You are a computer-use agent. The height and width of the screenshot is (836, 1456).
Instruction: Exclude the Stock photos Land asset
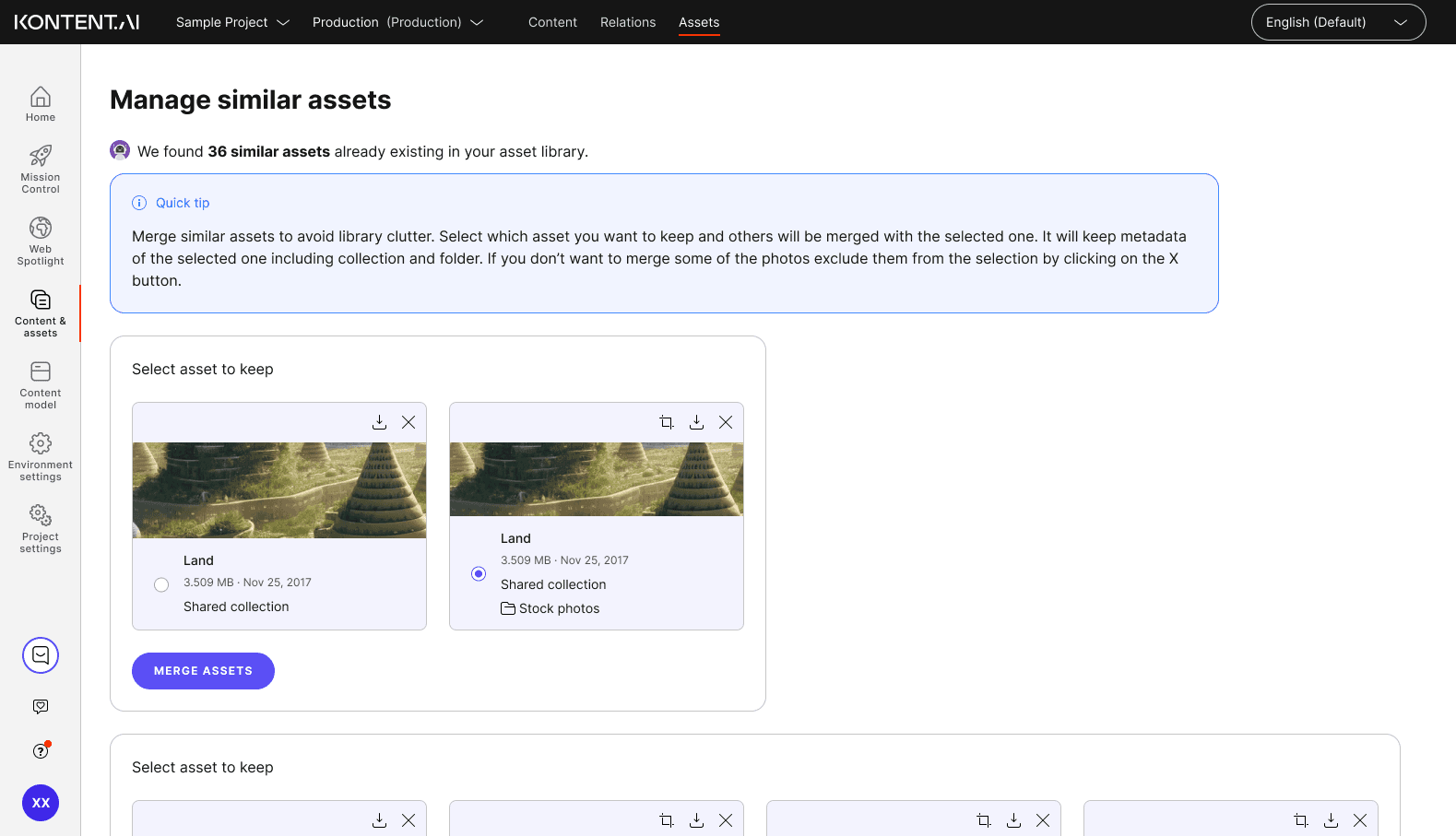tap(726, 422)
